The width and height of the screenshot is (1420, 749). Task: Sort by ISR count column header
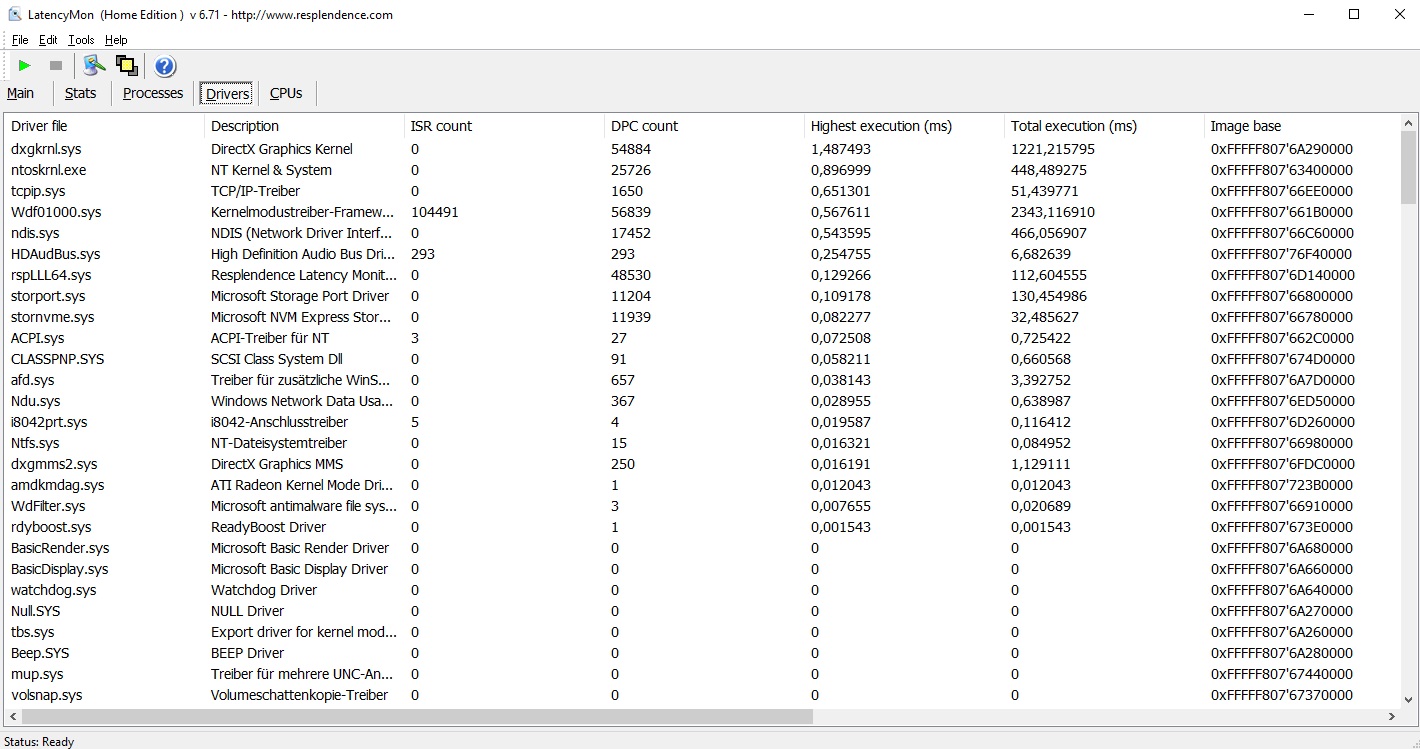504,126
